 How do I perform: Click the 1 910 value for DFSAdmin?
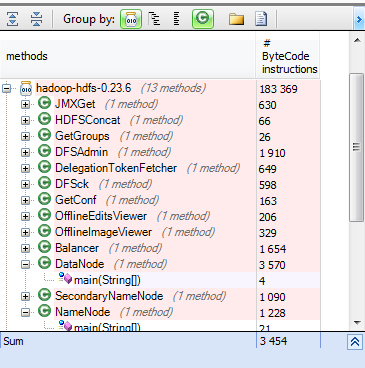click(272, 153)
